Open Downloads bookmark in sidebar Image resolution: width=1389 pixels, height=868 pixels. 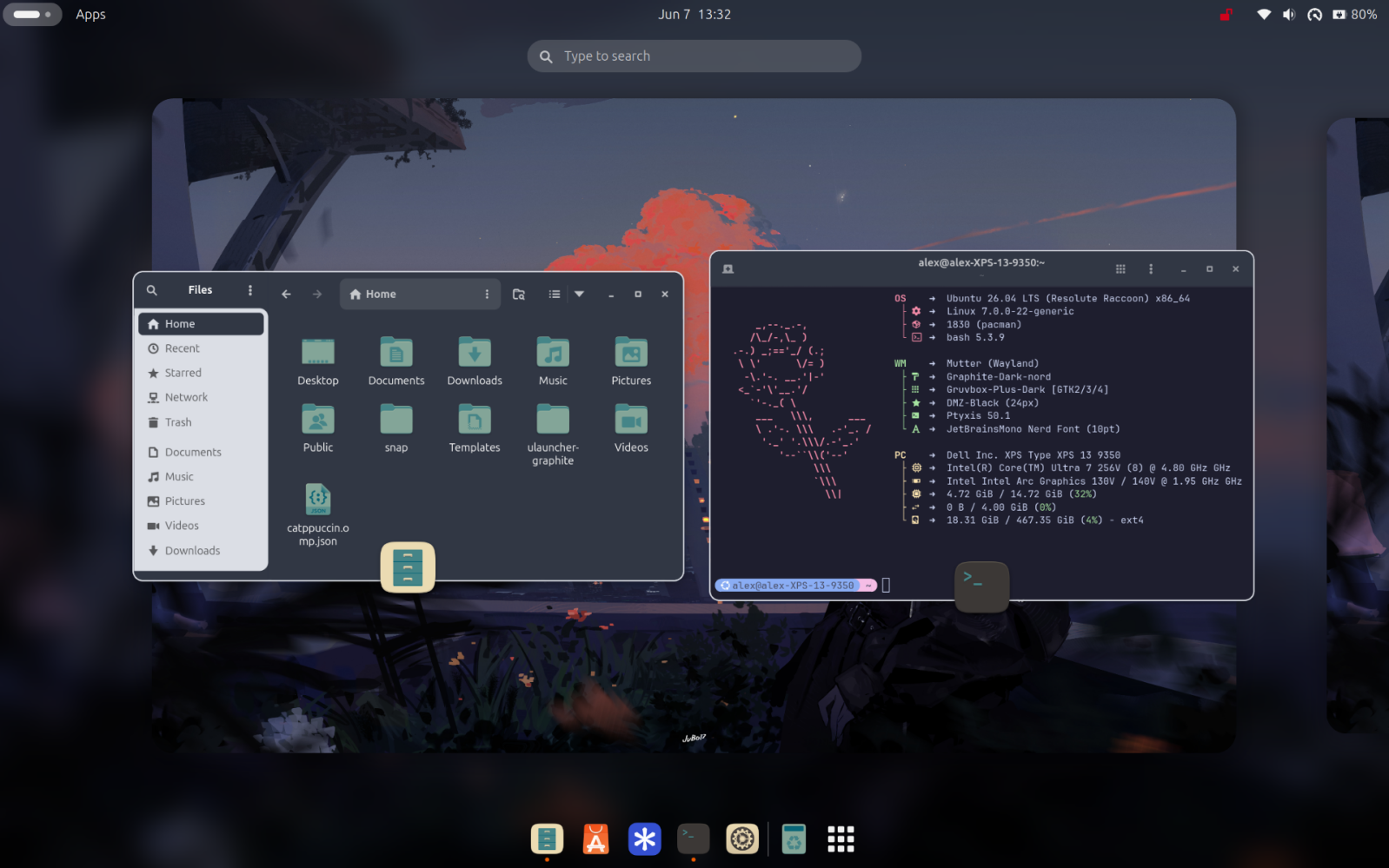click(201, 551)
